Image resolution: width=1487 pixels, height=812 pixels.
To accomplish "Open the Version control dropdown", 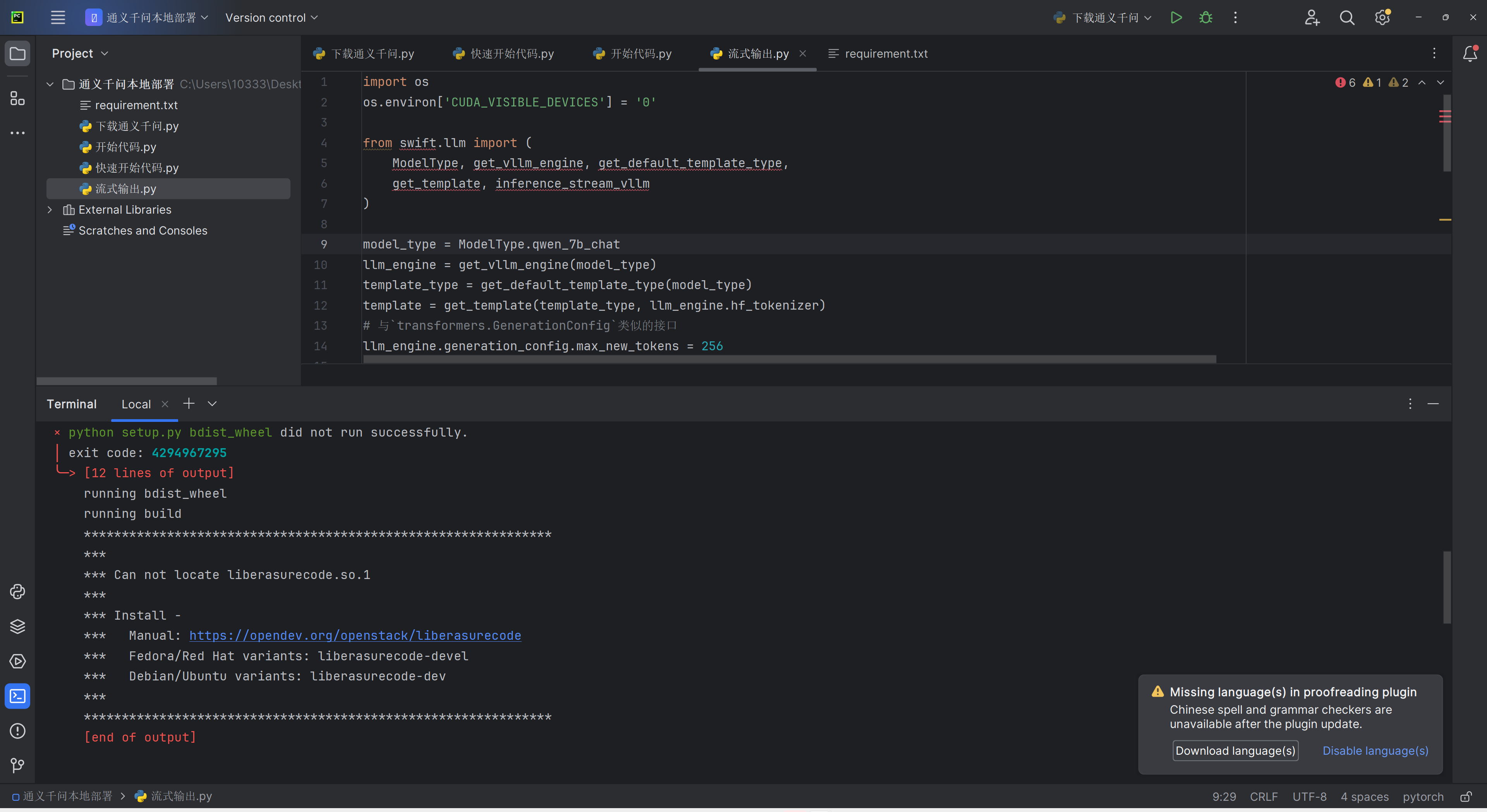I will pos(271,17).
